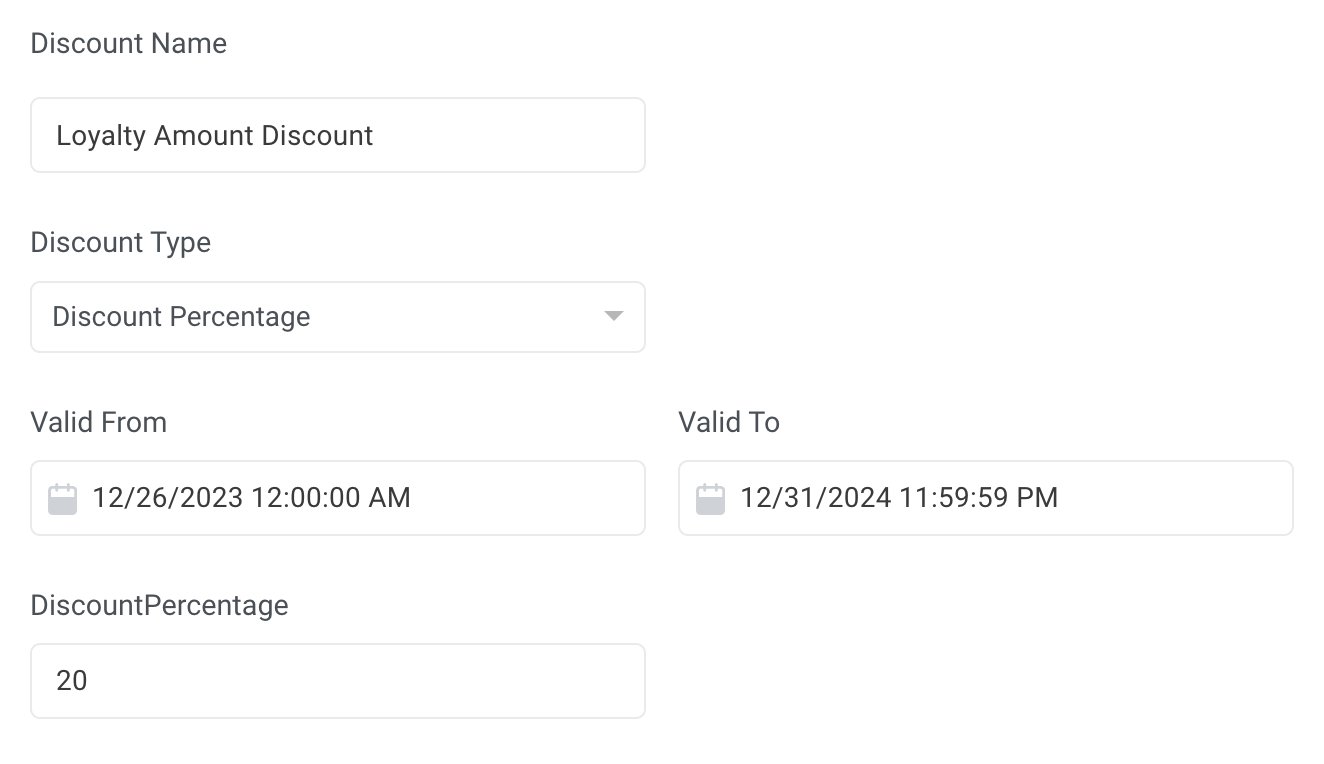Focus the Discount Name input field

[338, 135]
